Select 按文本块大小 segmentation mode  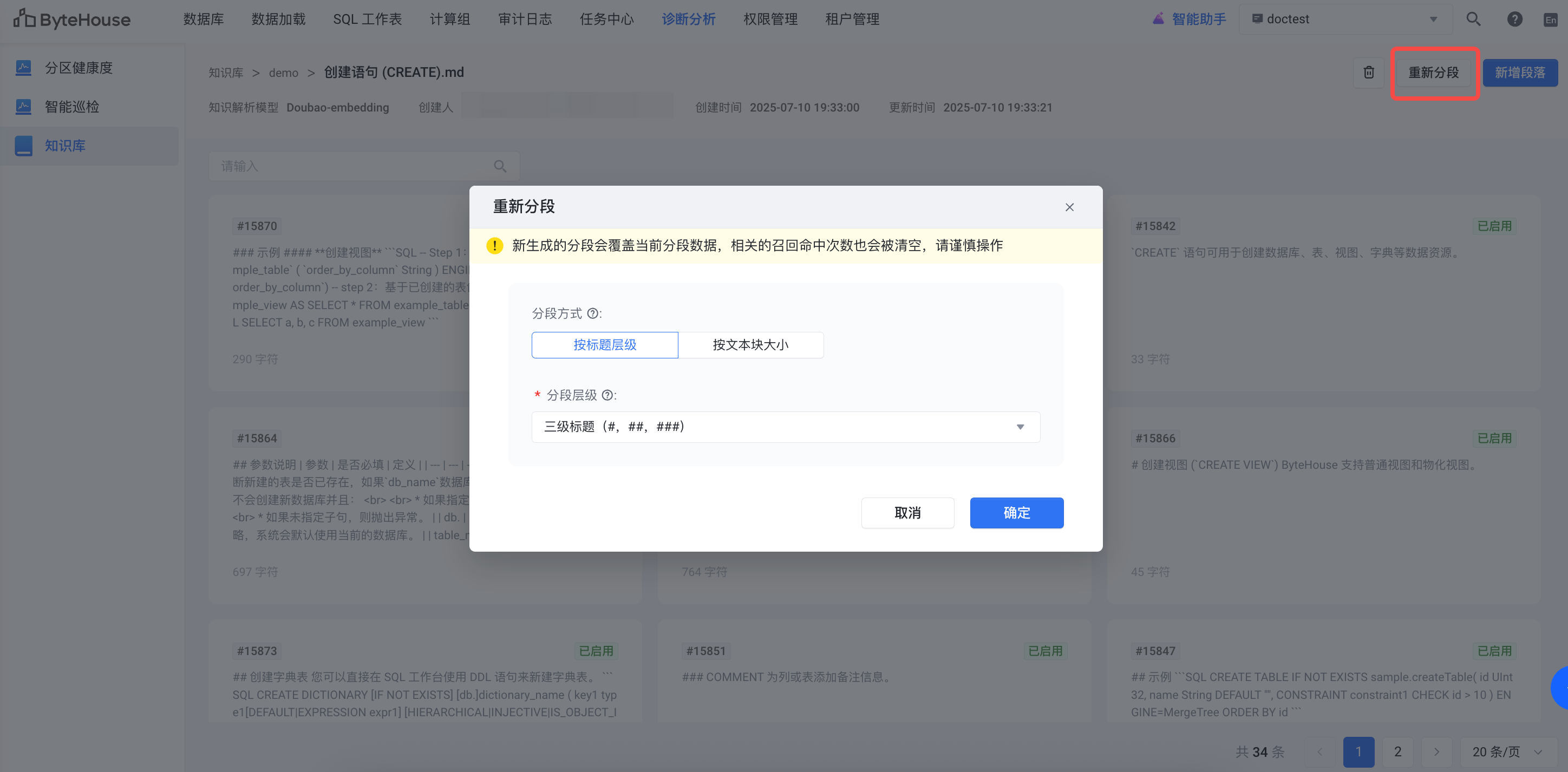click(750, 345)
